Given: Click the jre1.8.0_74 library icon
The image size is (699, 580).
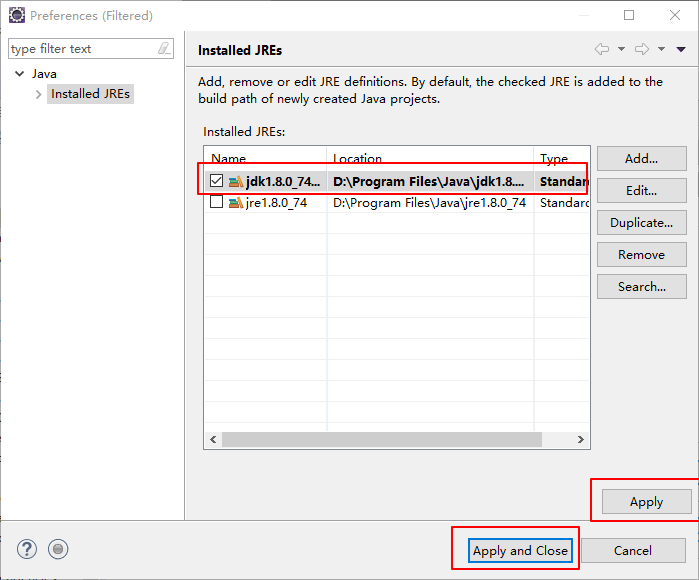Looking at the screenshot, I should [x=236, y=202].
